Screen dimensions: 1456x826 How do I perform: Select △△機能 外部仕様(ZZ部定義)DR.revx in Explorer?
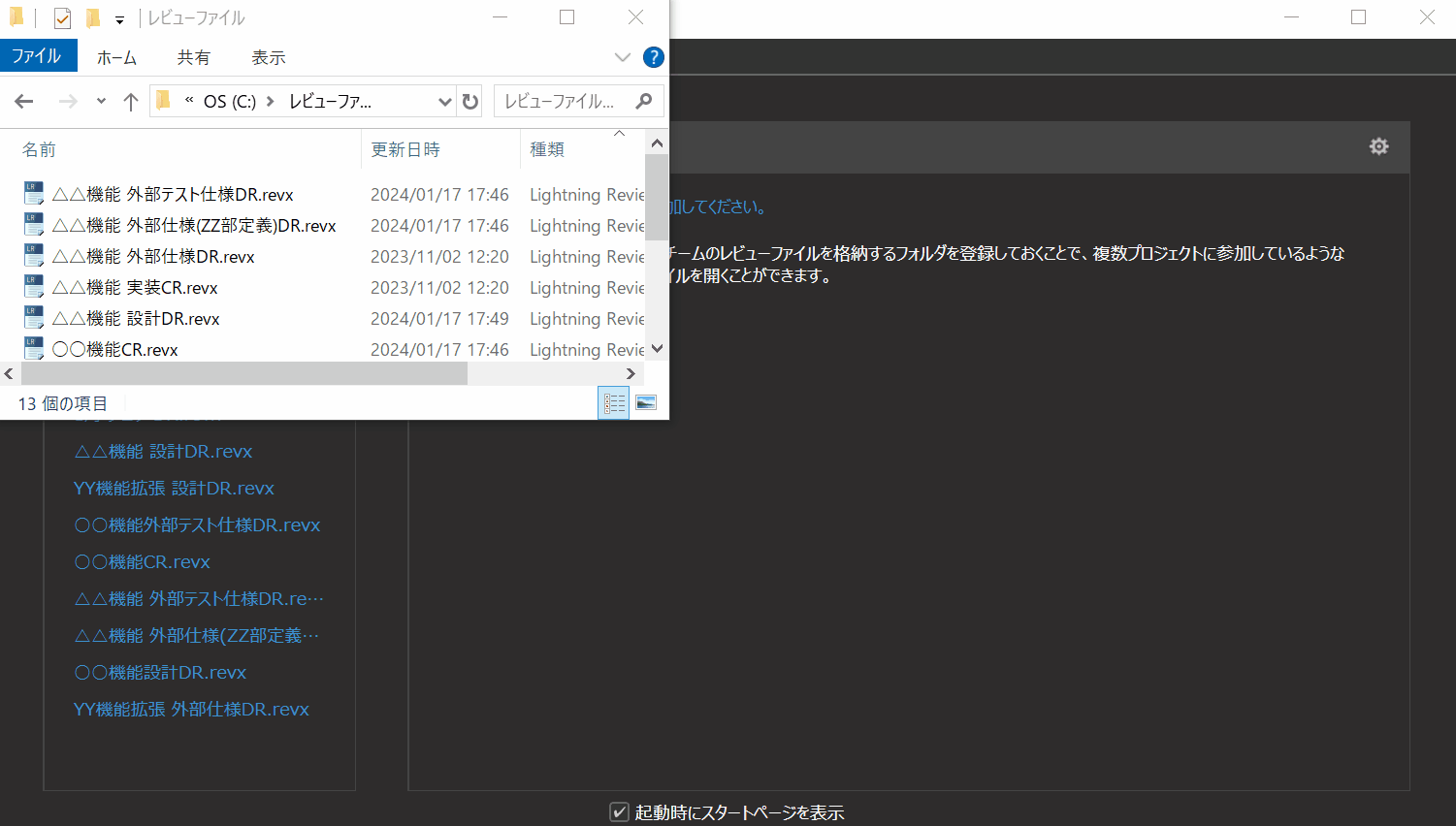click(x=194, y=226)
